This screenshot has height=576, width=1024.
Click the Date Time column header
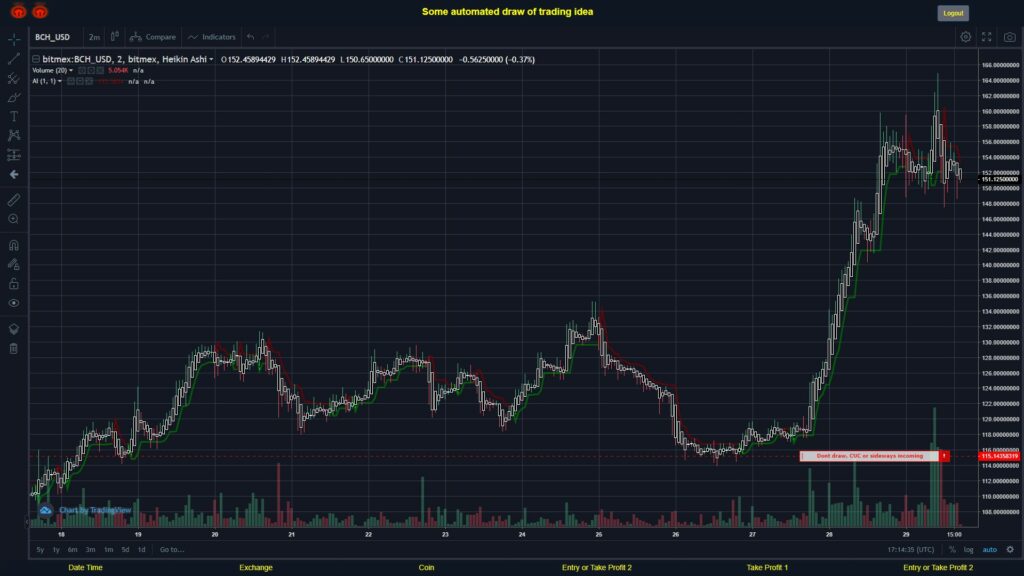[86, 568]
